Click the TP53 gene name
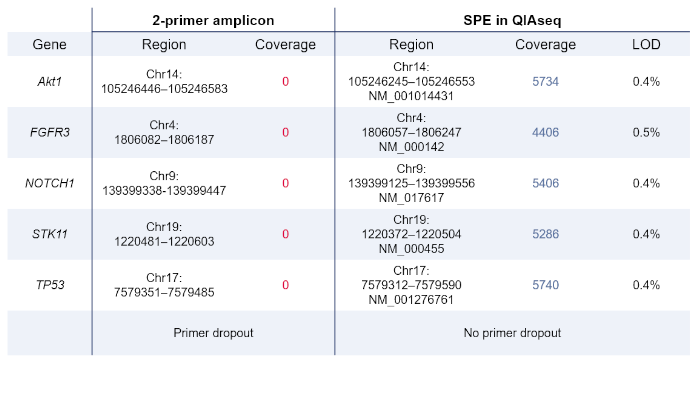The height and width of the screenshot is (394, 700). point(50,285)
